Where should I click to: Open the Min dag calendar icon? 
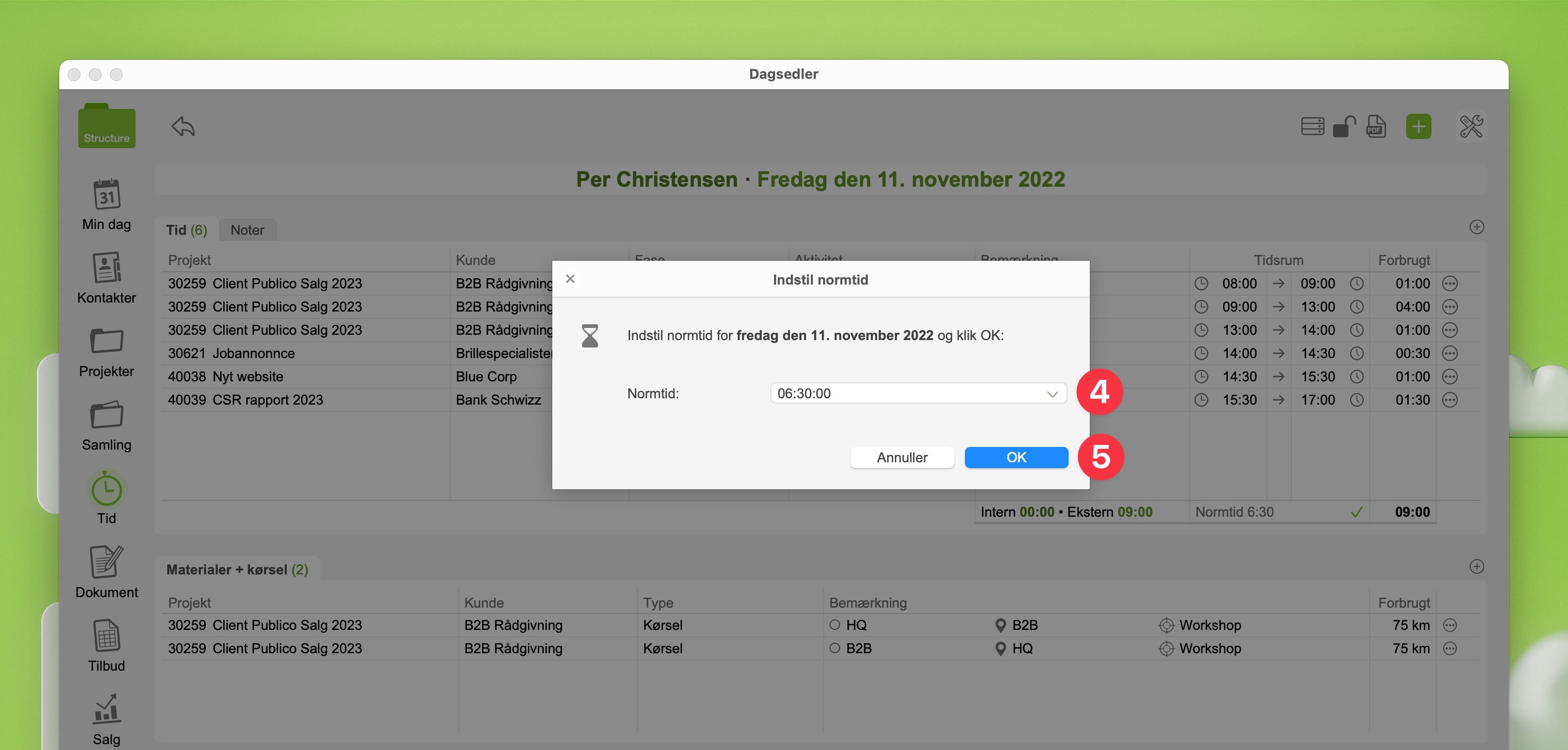point(106,195)
